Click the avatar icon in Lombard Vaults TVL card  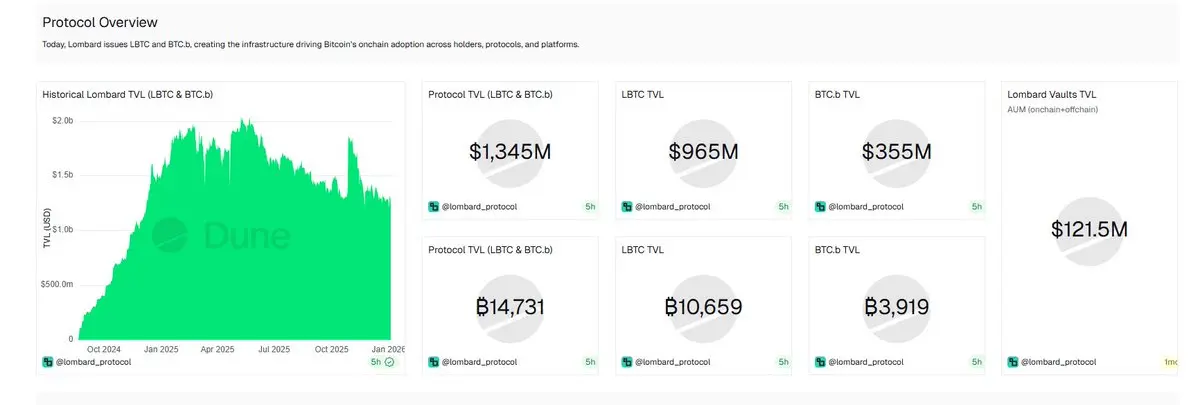(1013, 362)
